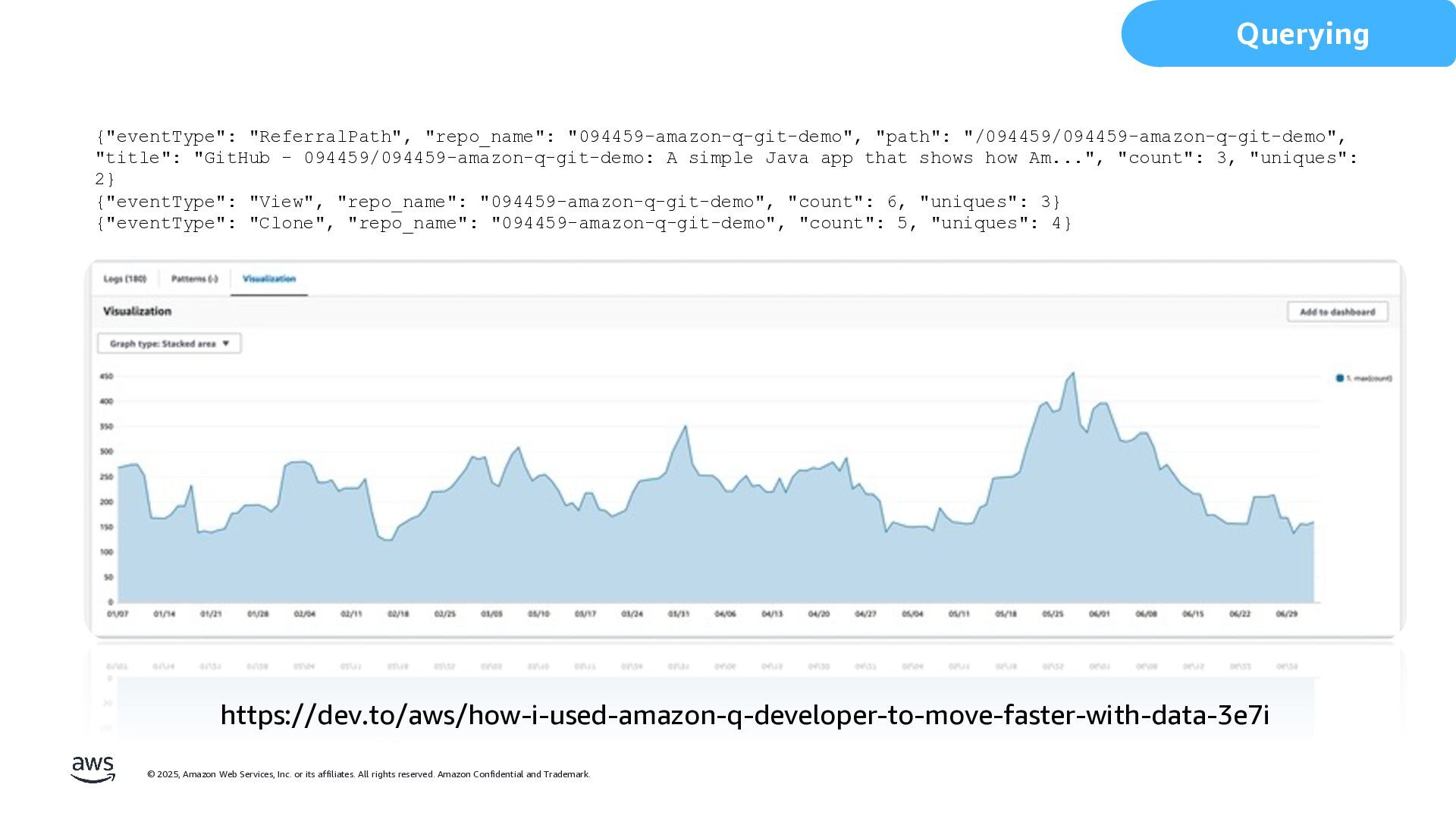Click the Querying header label
1456x819 pixels.
coord(1302,34)
